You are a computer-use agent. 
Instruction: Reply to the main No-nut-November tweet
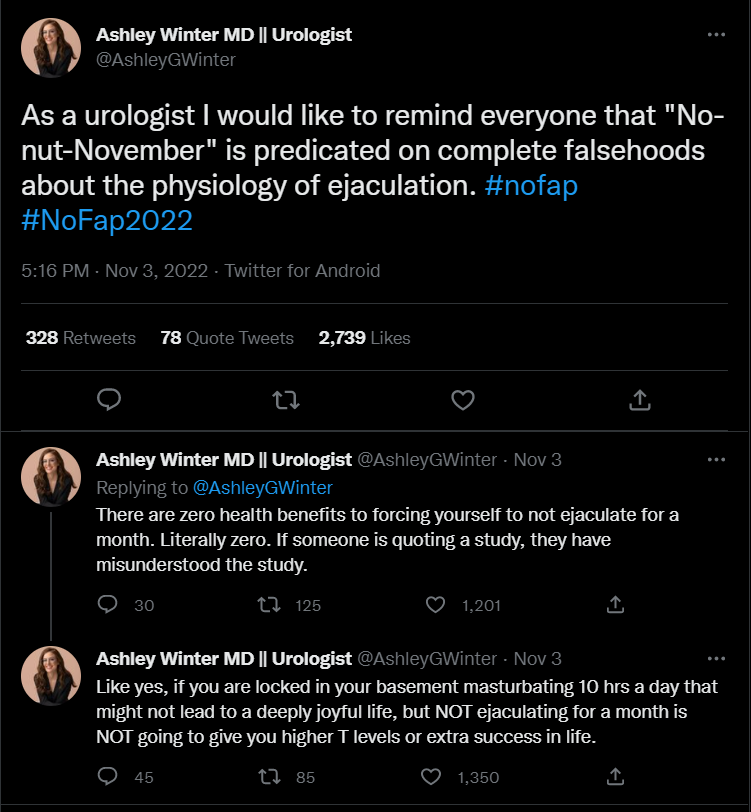[110, 400]
